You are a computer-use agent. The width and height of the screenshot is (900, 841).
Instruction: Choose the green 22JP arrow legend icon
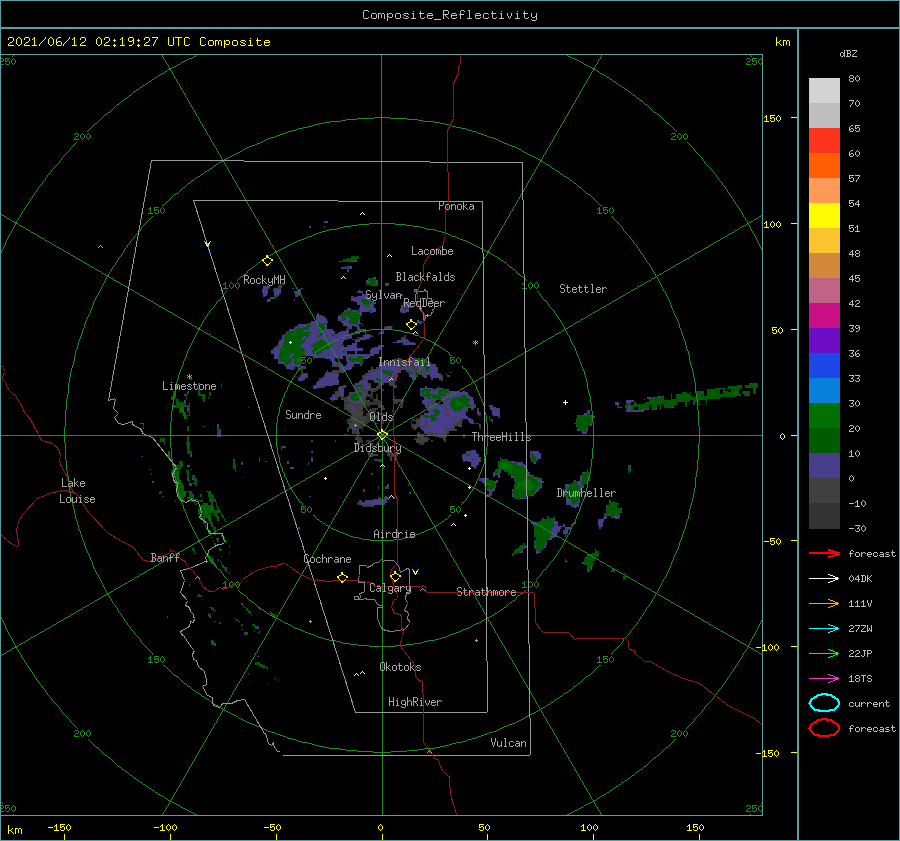tap(824, 653)
